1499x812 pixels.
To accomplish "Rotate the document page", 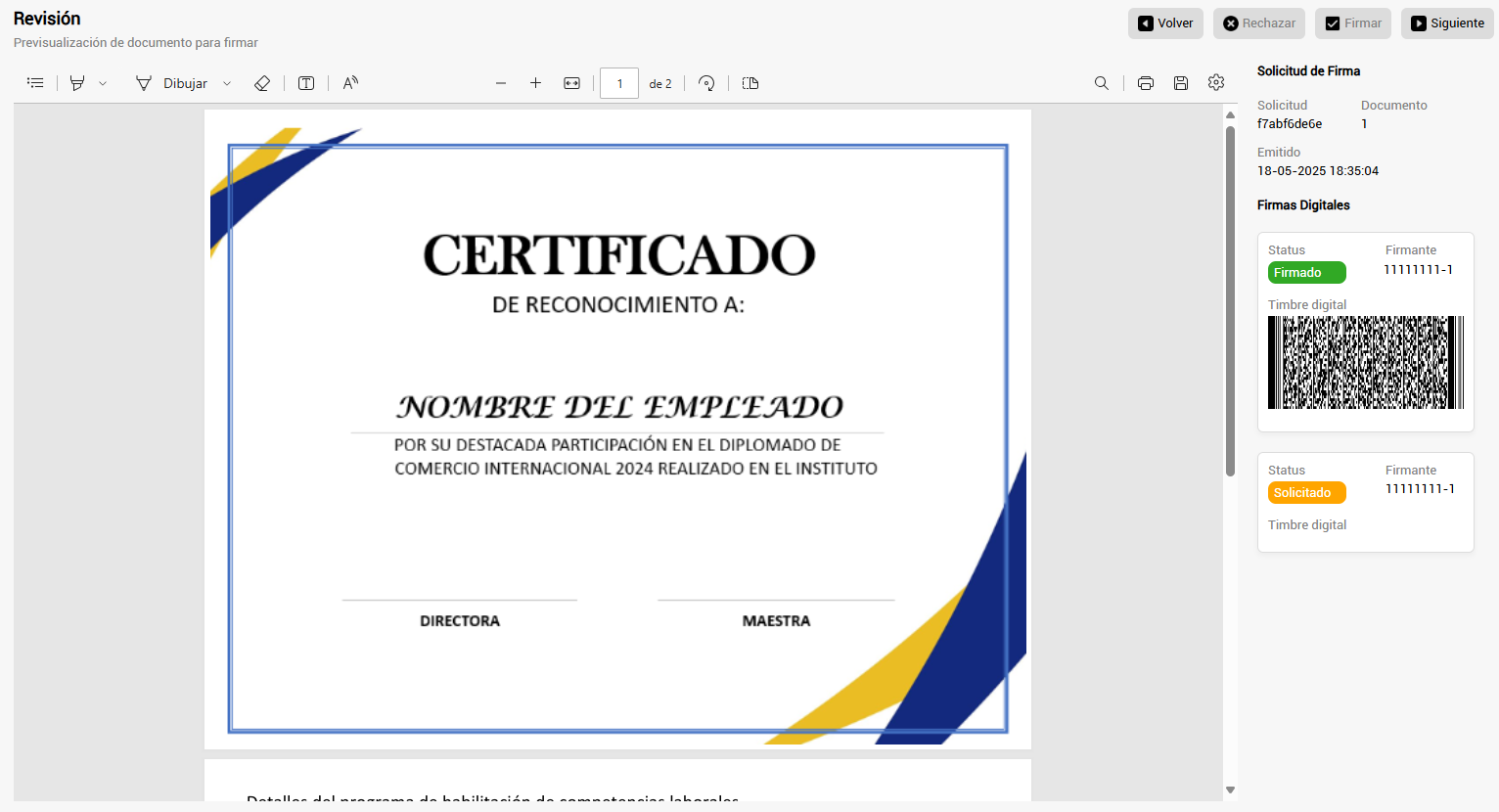I will [x=706, y=83].
